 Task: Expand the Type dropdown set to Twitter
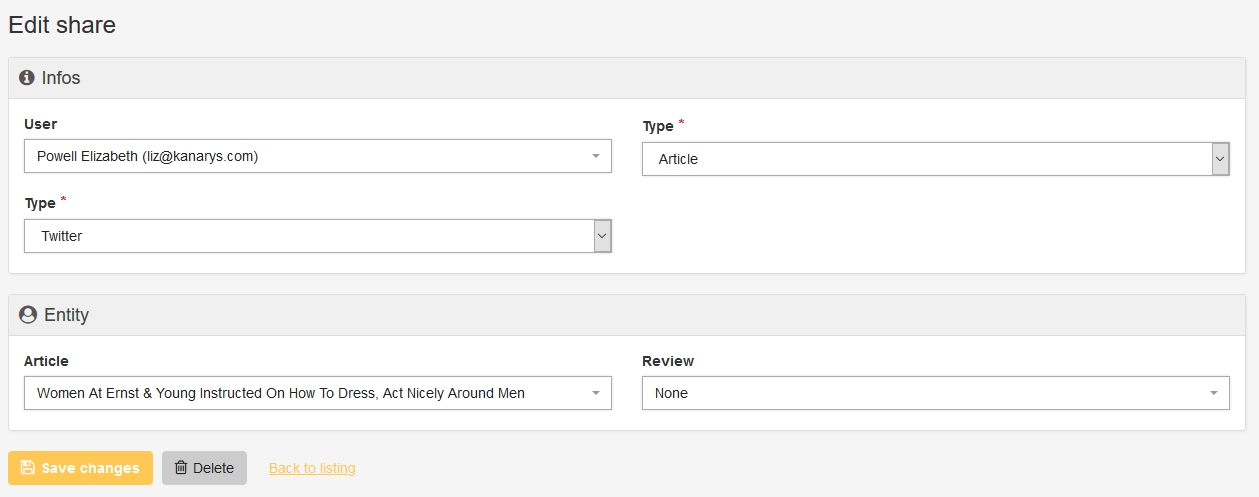click(318, 236)
